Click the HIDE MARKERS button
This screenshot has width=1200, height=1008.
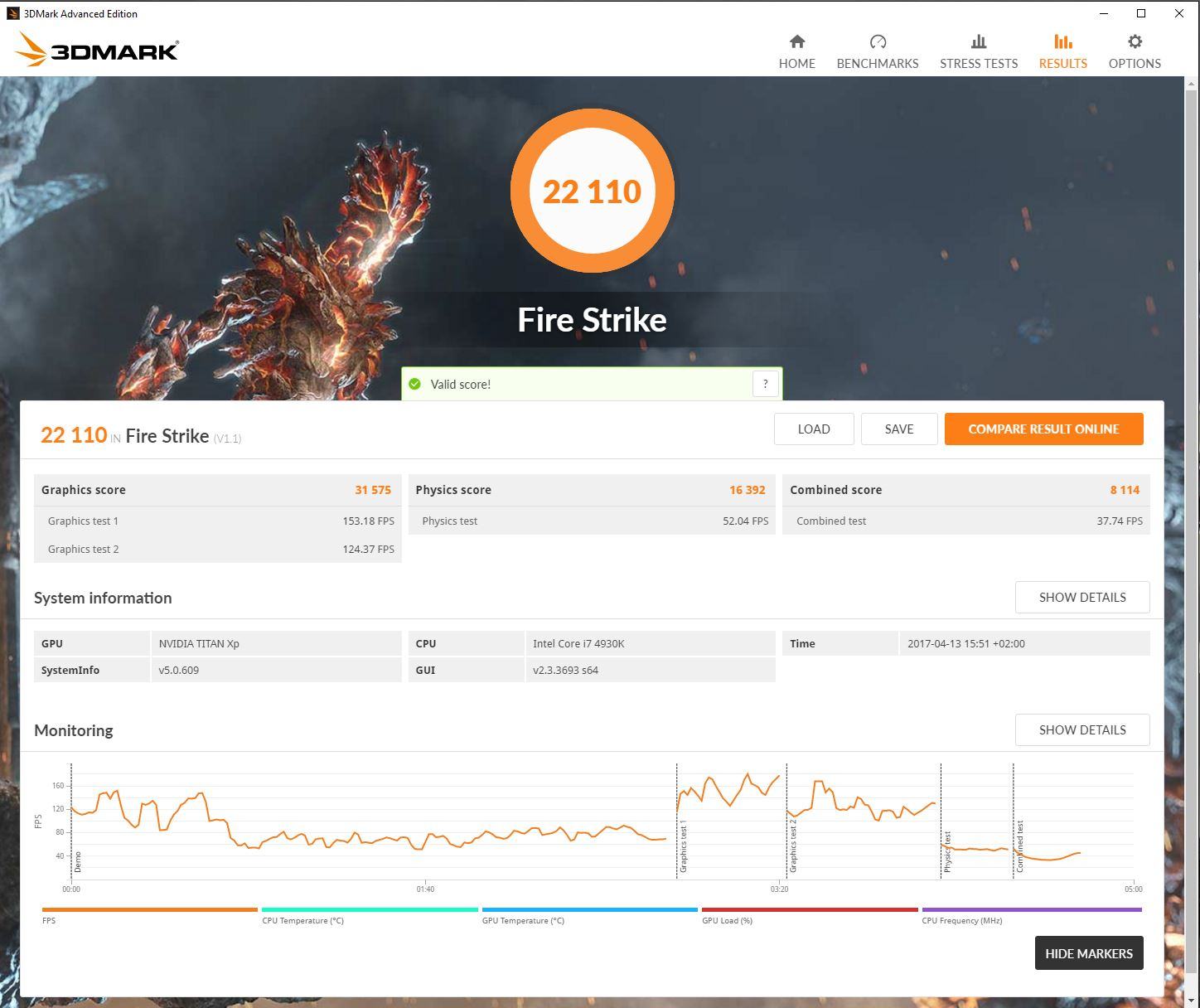(x=1089, y=953)
